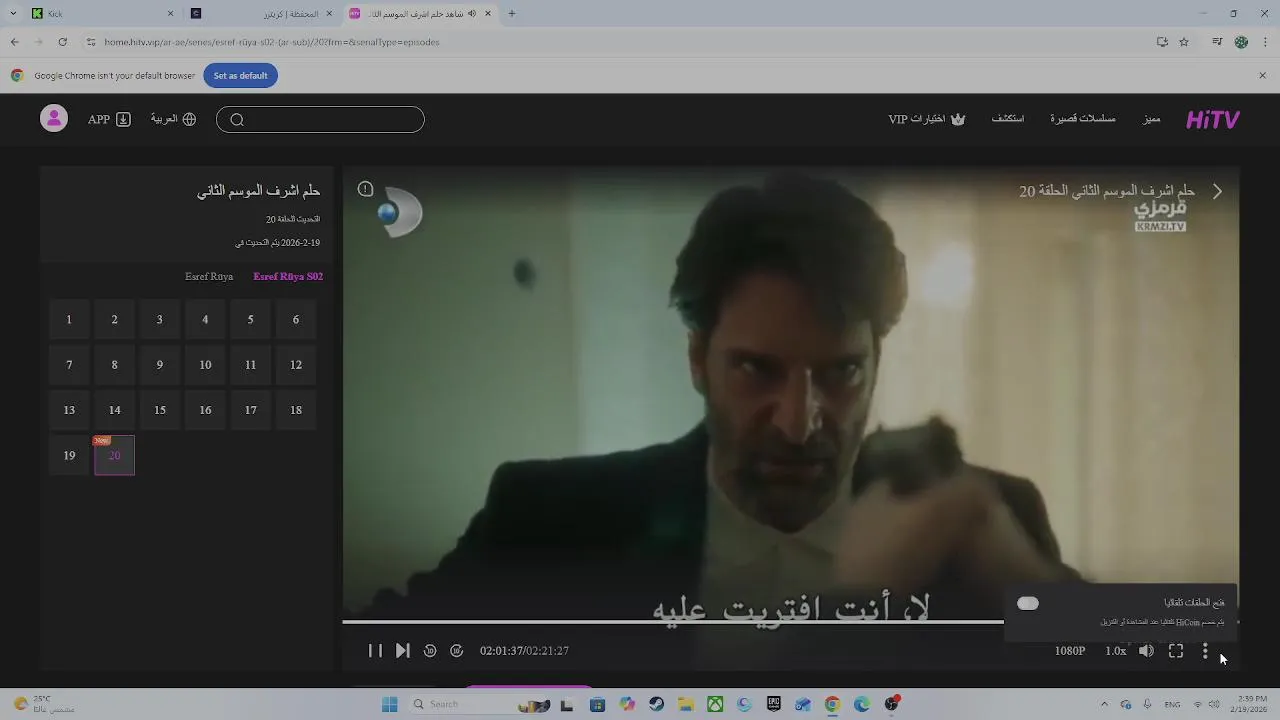Screen dimensions: 1280x720
Task: Rewind the video 10 seconds
Action: (430, 651)
